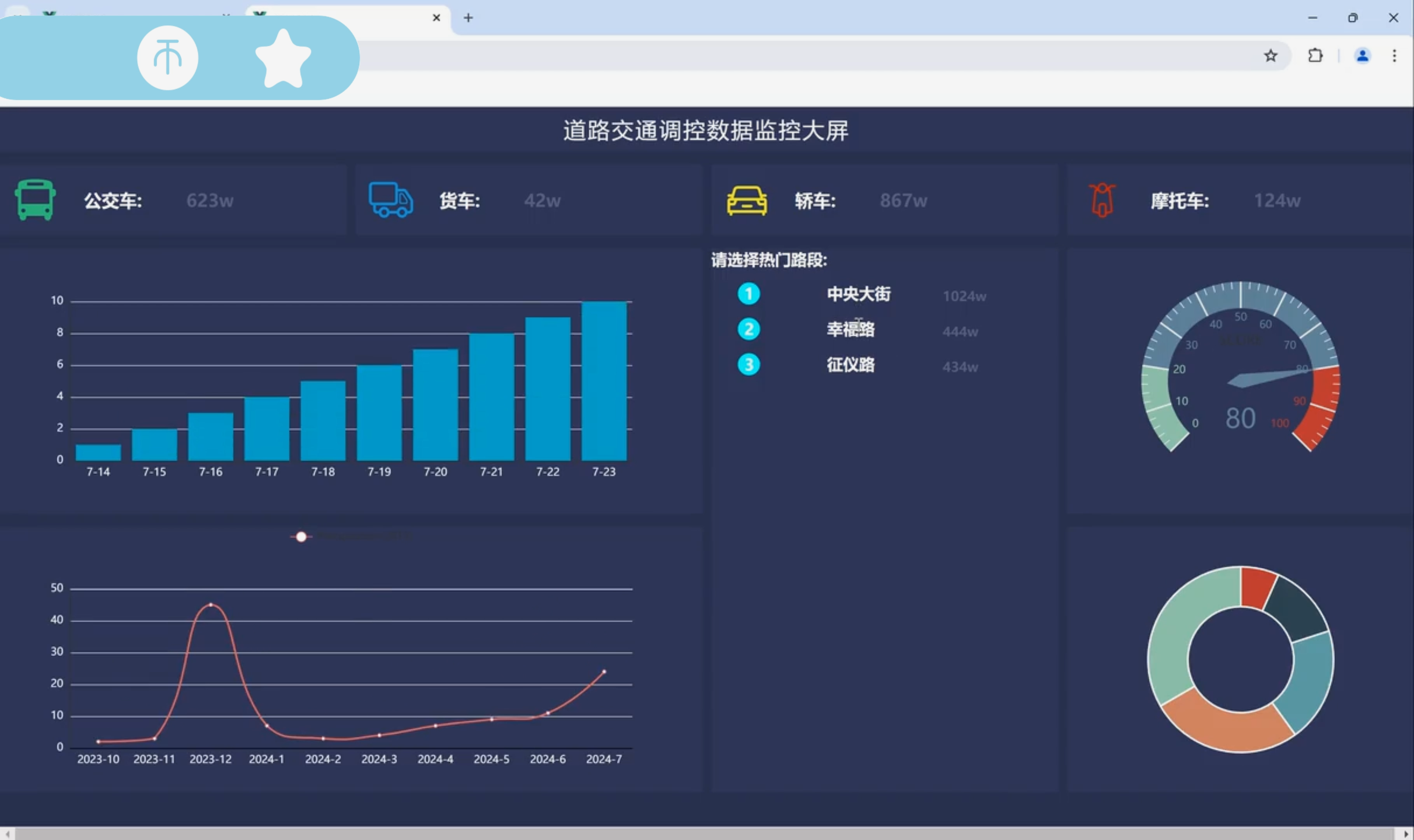The height and width of the screenshot is (840, 1414).
Task: Select hot road number 1 中央大街
Action: point(858,294)
